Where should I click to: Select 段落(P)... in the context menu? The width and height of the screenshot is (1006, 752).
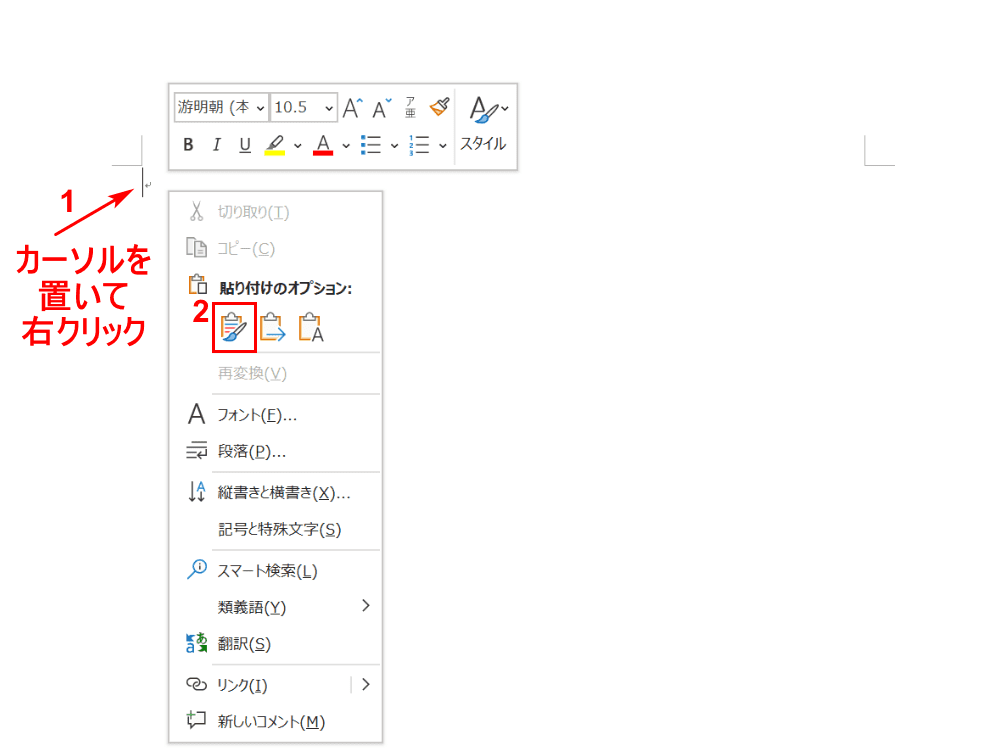[x=252, y=451]
